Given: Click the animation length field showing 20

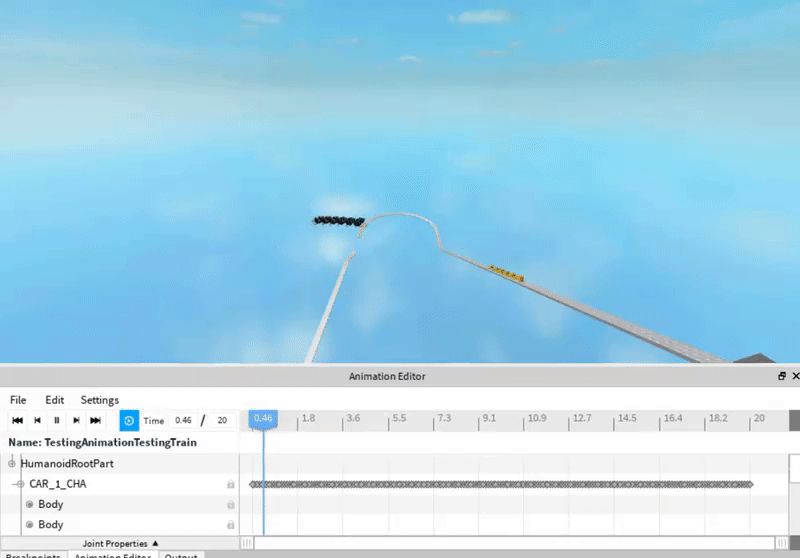Looking at the screenshot, I should point(222,420).
